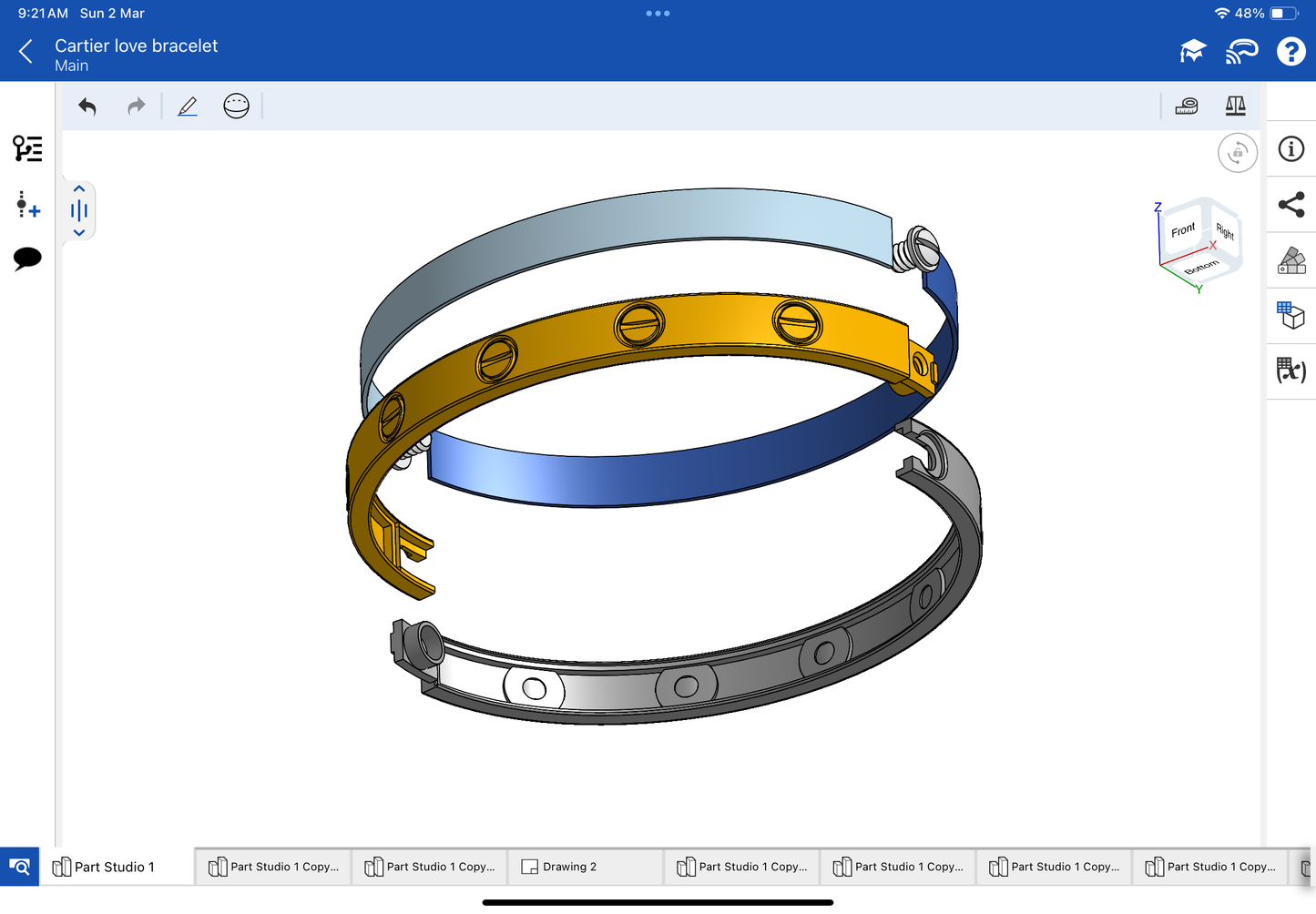Screen dimensions: 1316x914
Task: Open the Feature list panel
Action: 27,148
